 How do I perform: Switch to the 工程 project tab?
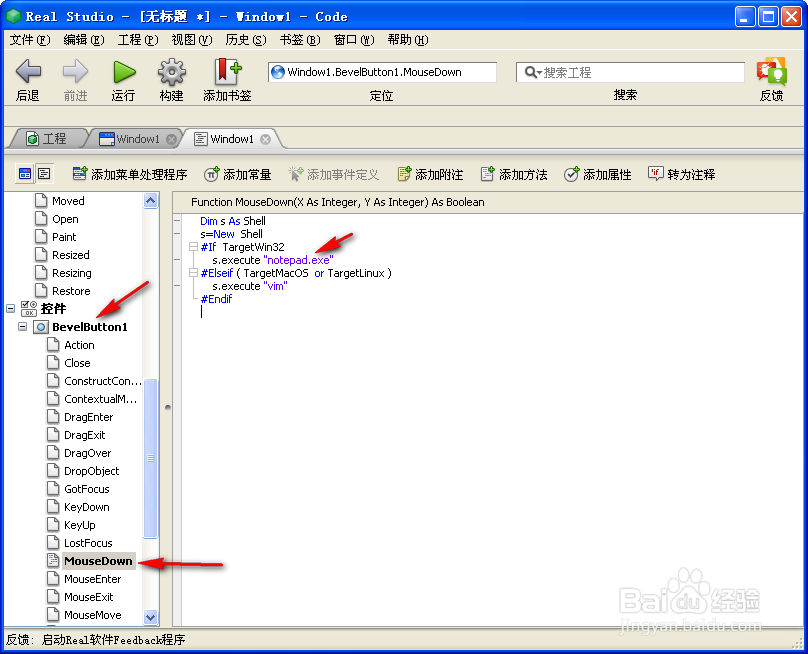47,139
